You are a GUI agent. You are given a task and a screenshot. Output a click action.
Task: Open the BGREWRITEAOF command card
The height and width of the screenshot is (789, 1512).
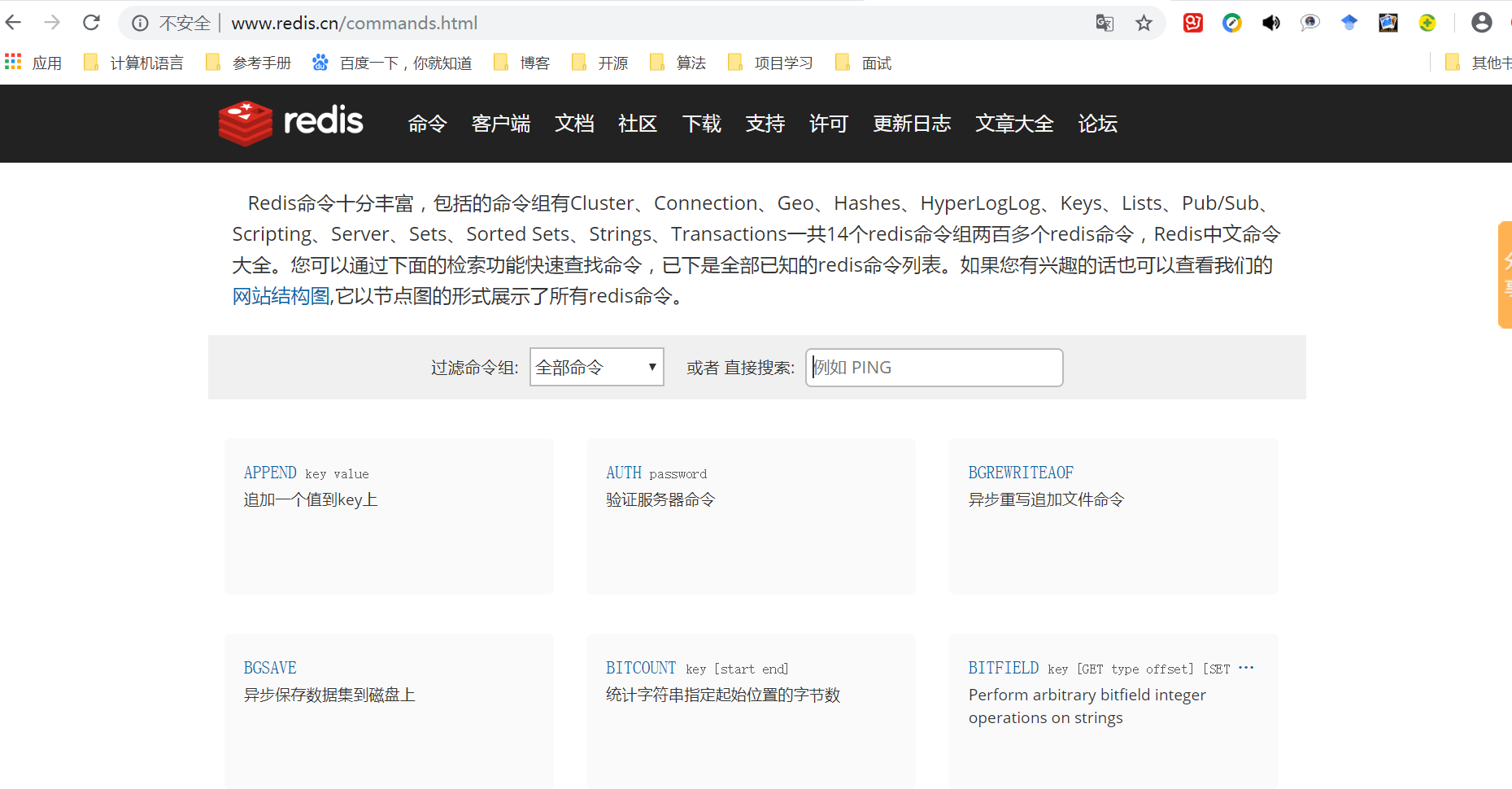coord(1113,517)
